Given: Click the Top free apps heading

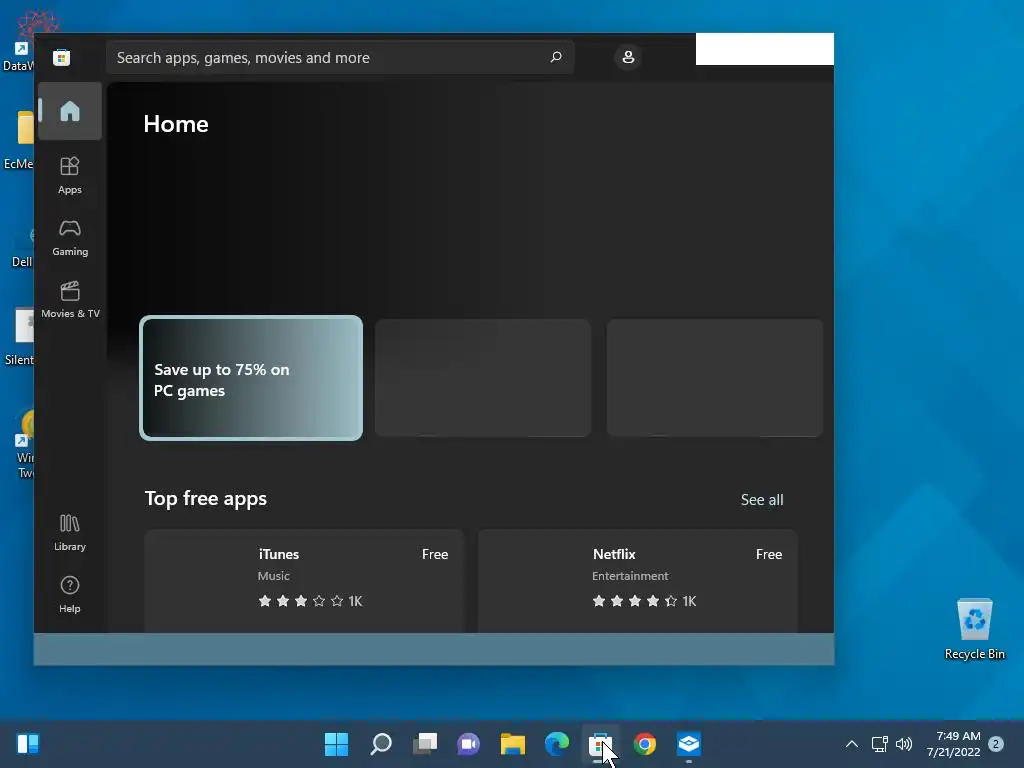Looking at the screenshot, I should (x=206, y=498).
